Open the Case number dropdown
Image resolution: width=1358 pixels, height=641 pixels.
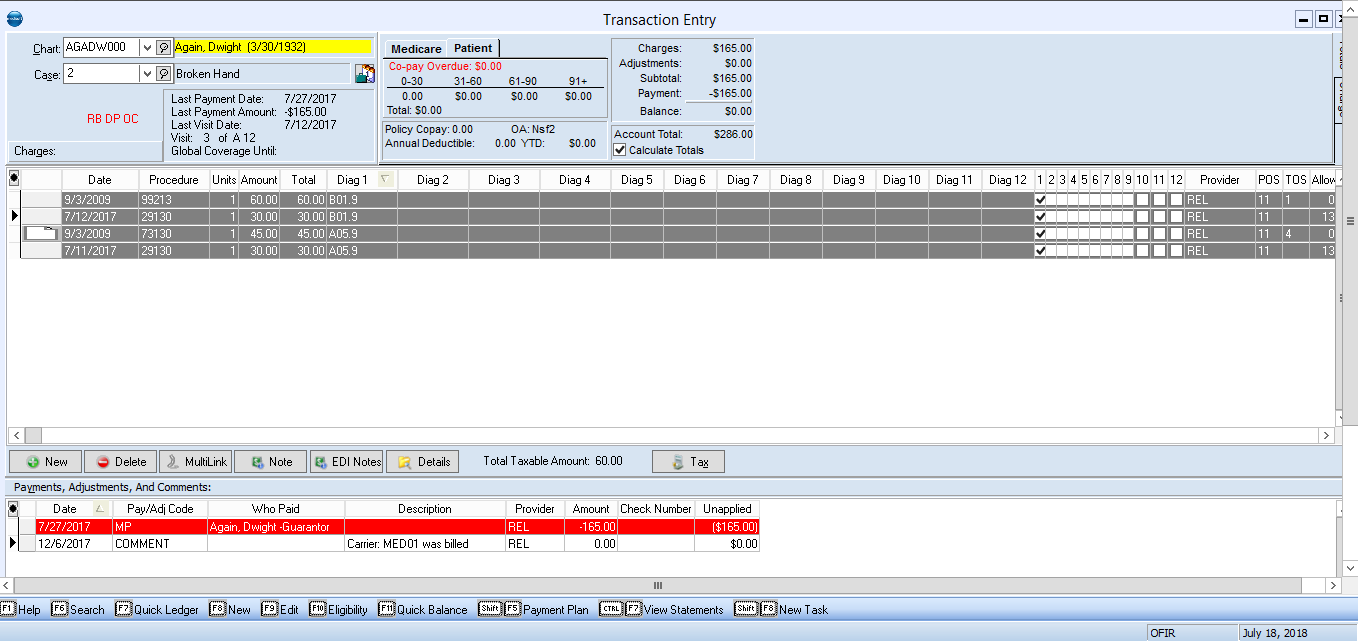(146, 72)
